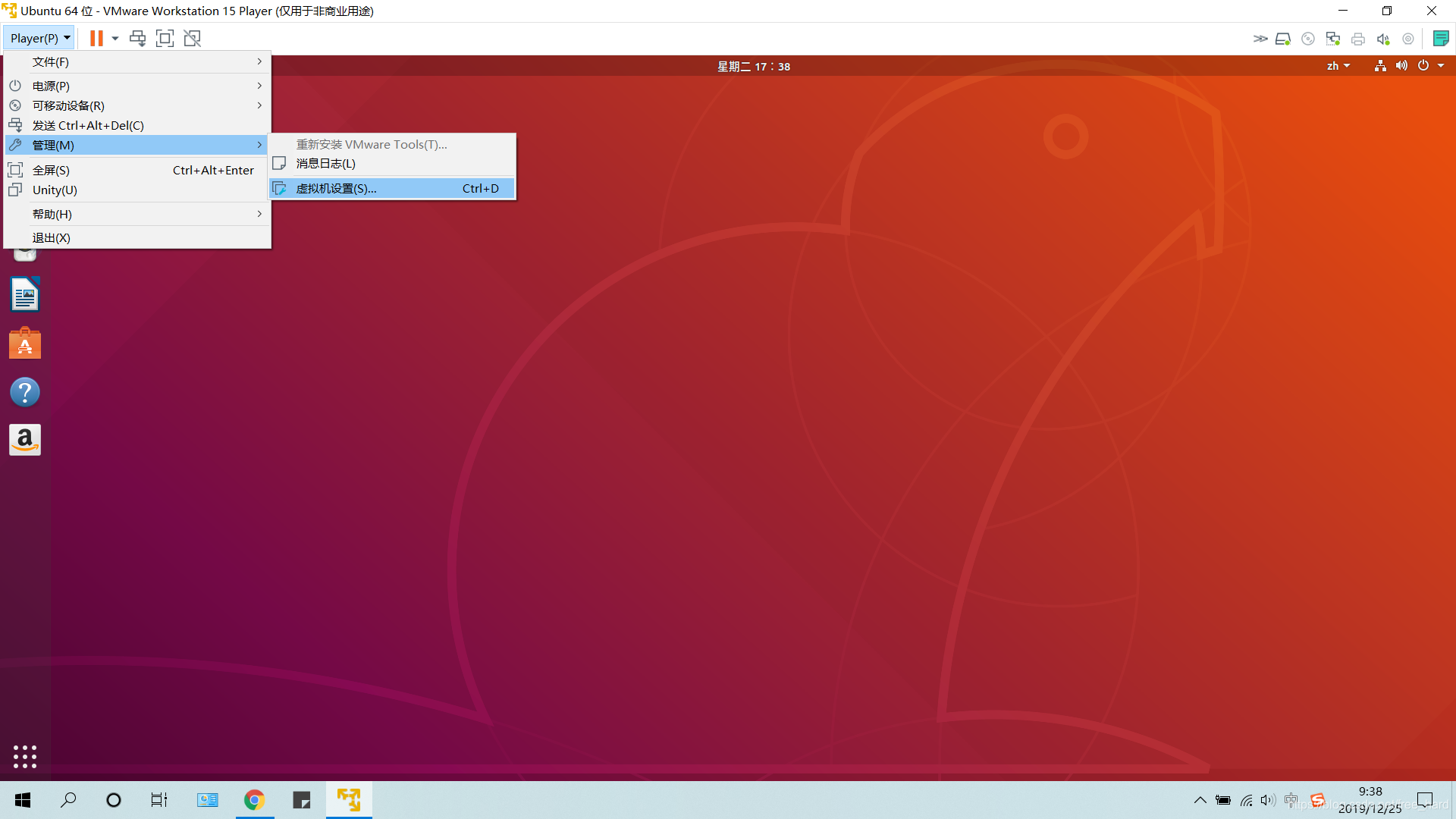Open Ubuntu zh input language dropdown

pyautogui.click(x=1338, y=66)
